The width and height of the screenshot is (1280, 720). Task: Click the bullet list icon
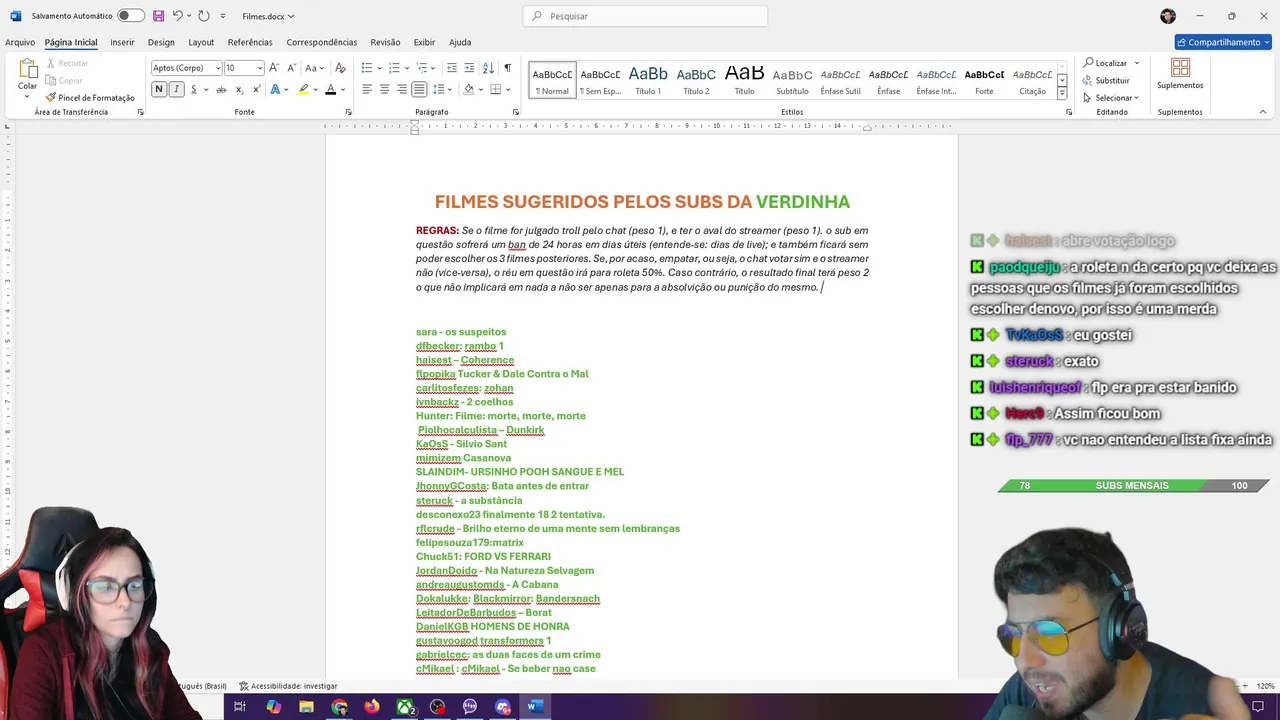point(366,68)
